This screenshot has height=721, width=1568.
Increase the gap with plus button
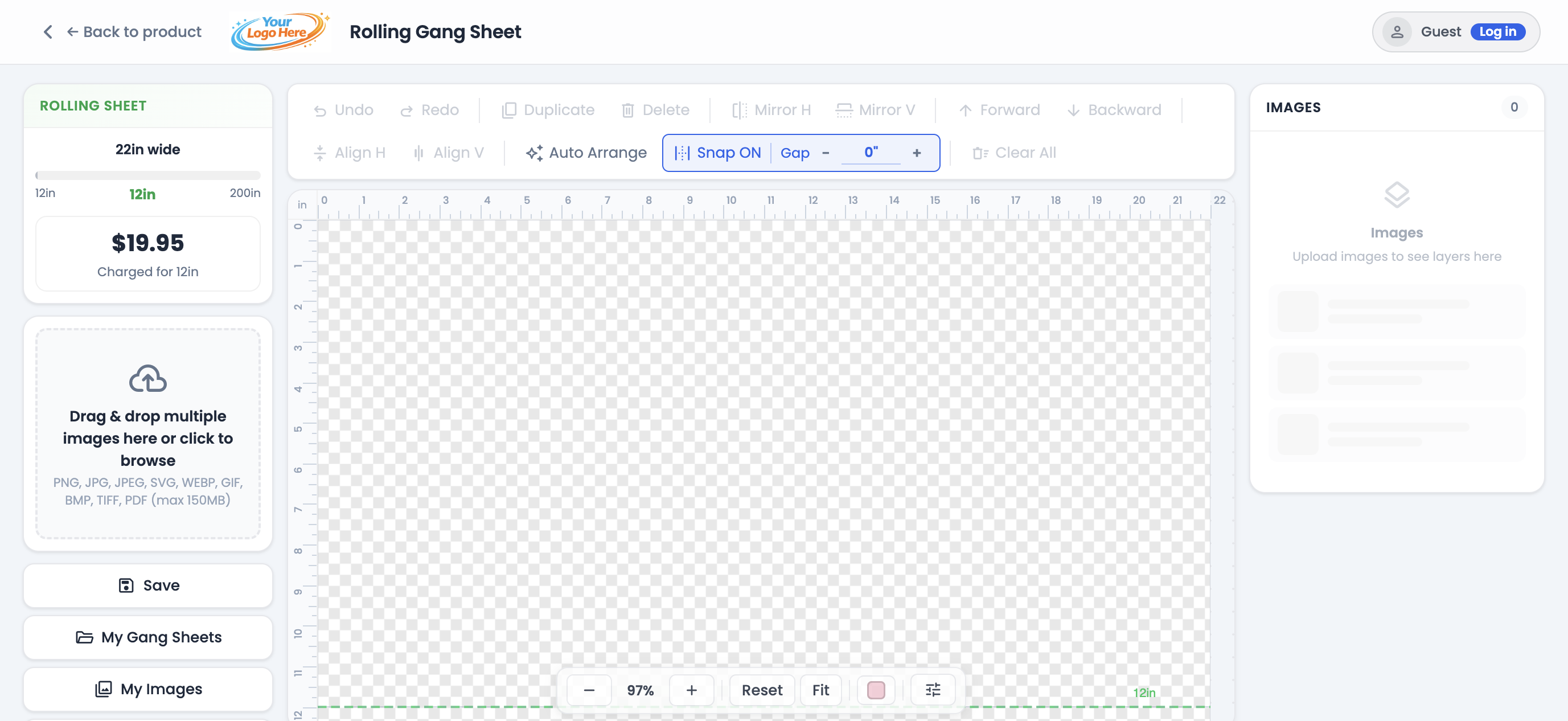(x=917, y=153)
